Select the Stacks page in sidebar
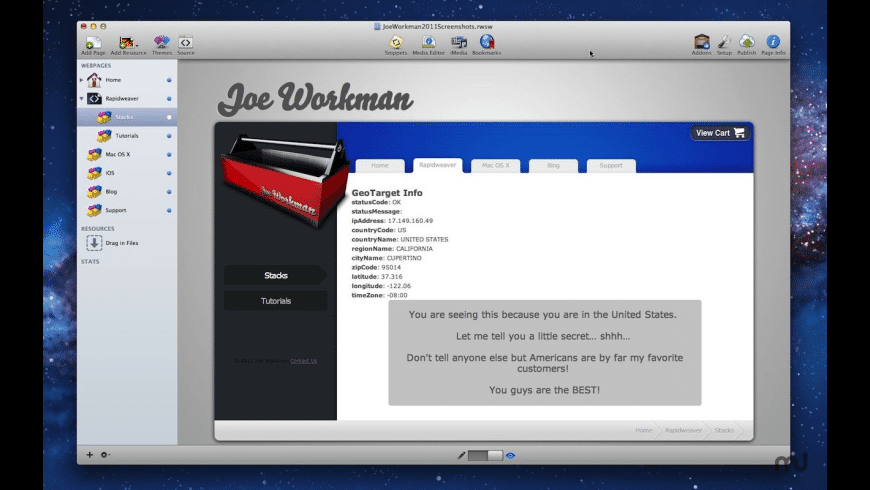Viewport: 870px width, 490px height. [127, 117]
